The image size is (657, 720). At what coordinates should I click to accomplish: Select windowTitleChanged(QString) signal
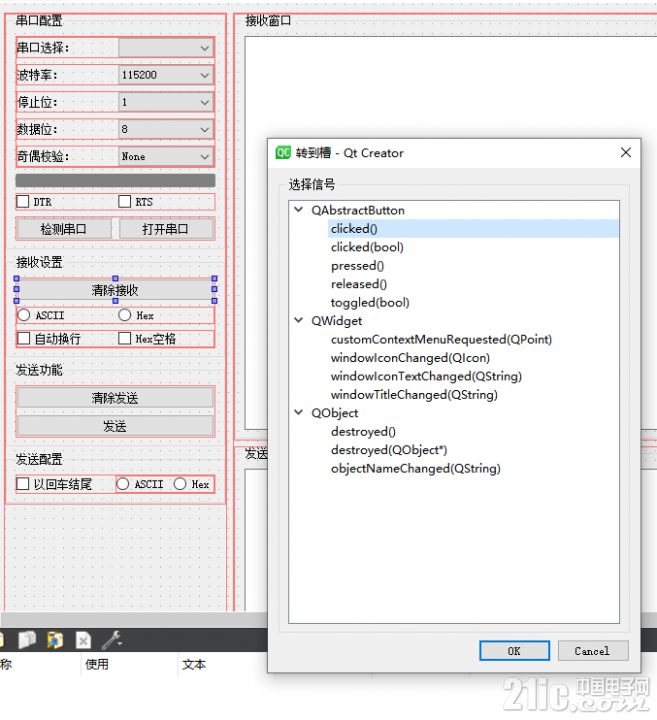click(x=414, y=394)
